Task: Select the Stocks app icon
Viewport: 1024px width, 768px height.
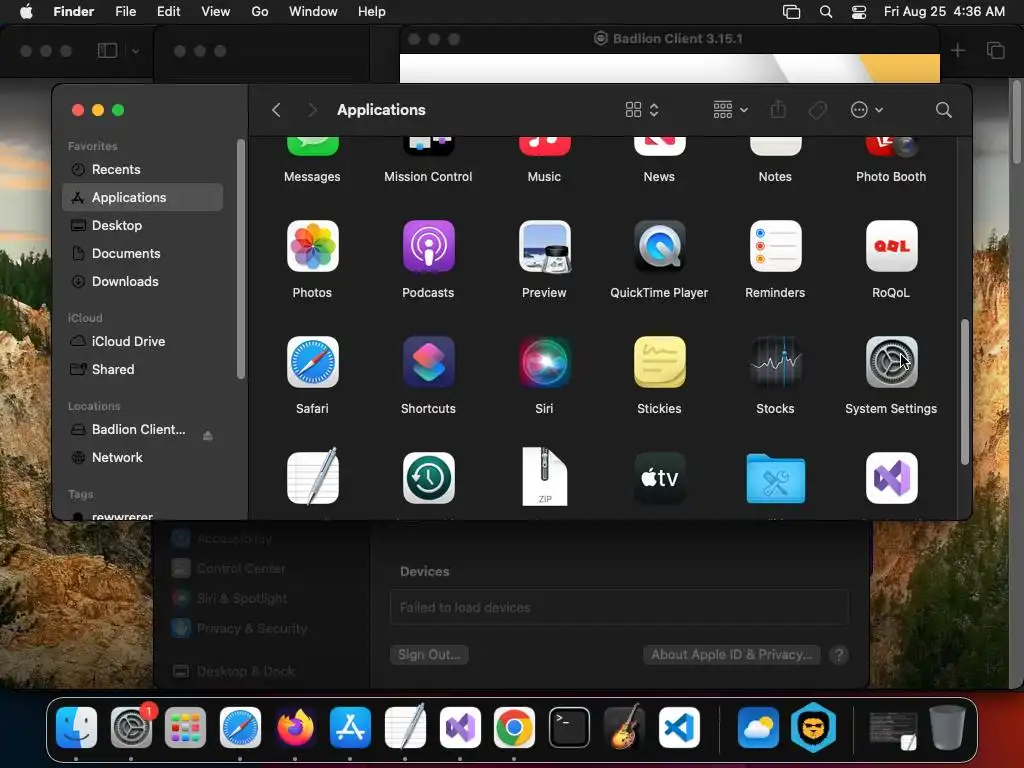Action: (x=775, y=362)
